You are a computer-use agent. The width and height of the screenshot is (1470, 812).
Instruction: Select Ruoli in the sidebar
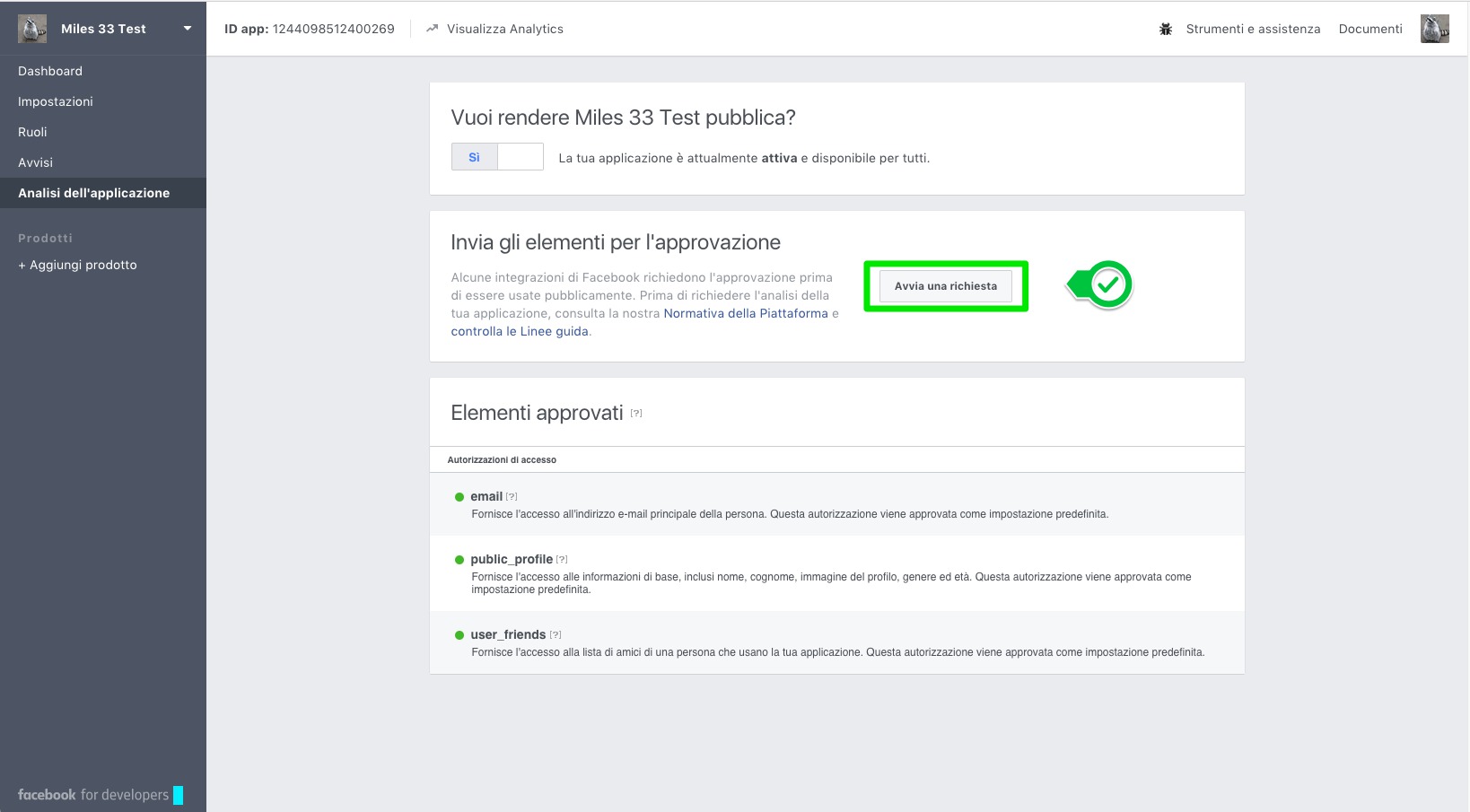click(x=32, y=132)
